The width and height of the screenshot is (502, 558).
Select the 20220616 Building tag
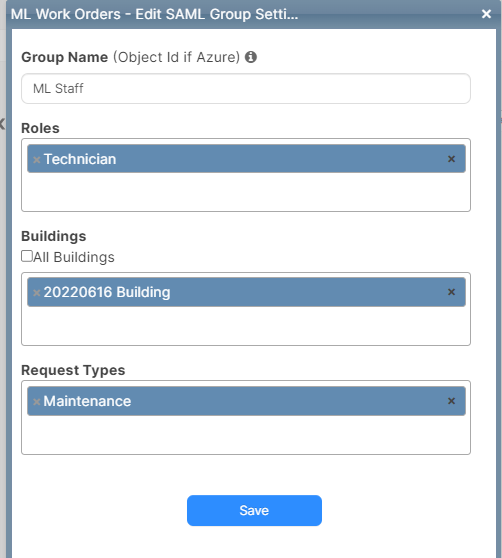pos(246,292)
